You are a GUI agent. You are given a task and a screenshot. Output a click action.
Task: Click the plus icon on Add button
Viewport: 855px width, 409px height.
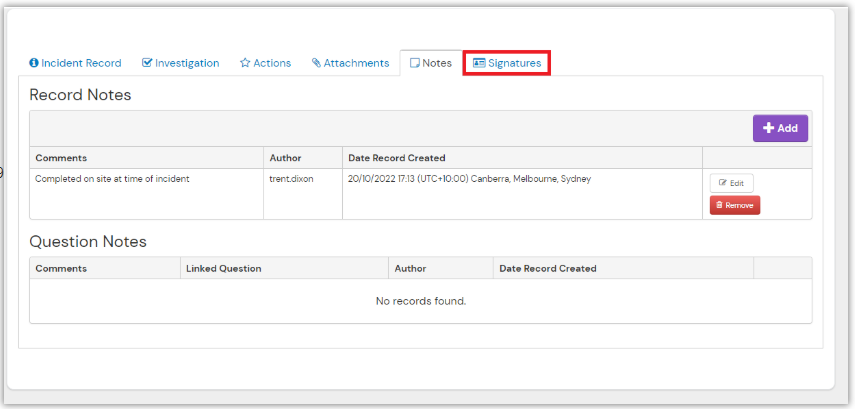[x=768, y=128]
